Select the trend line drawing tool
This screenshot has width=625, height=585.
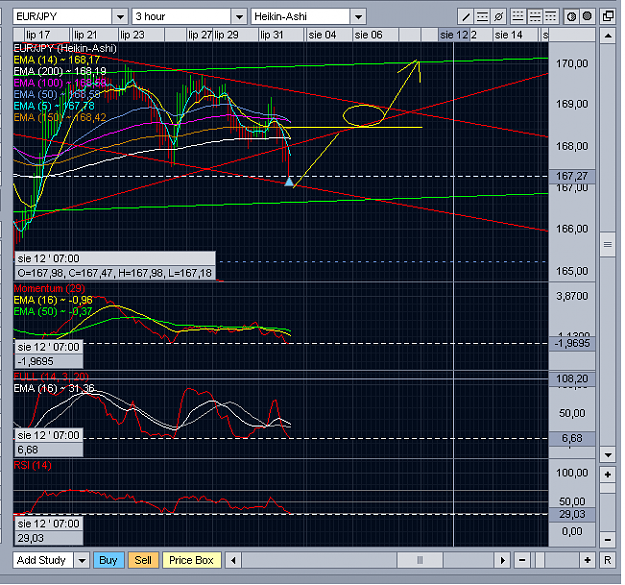[465, 16]
